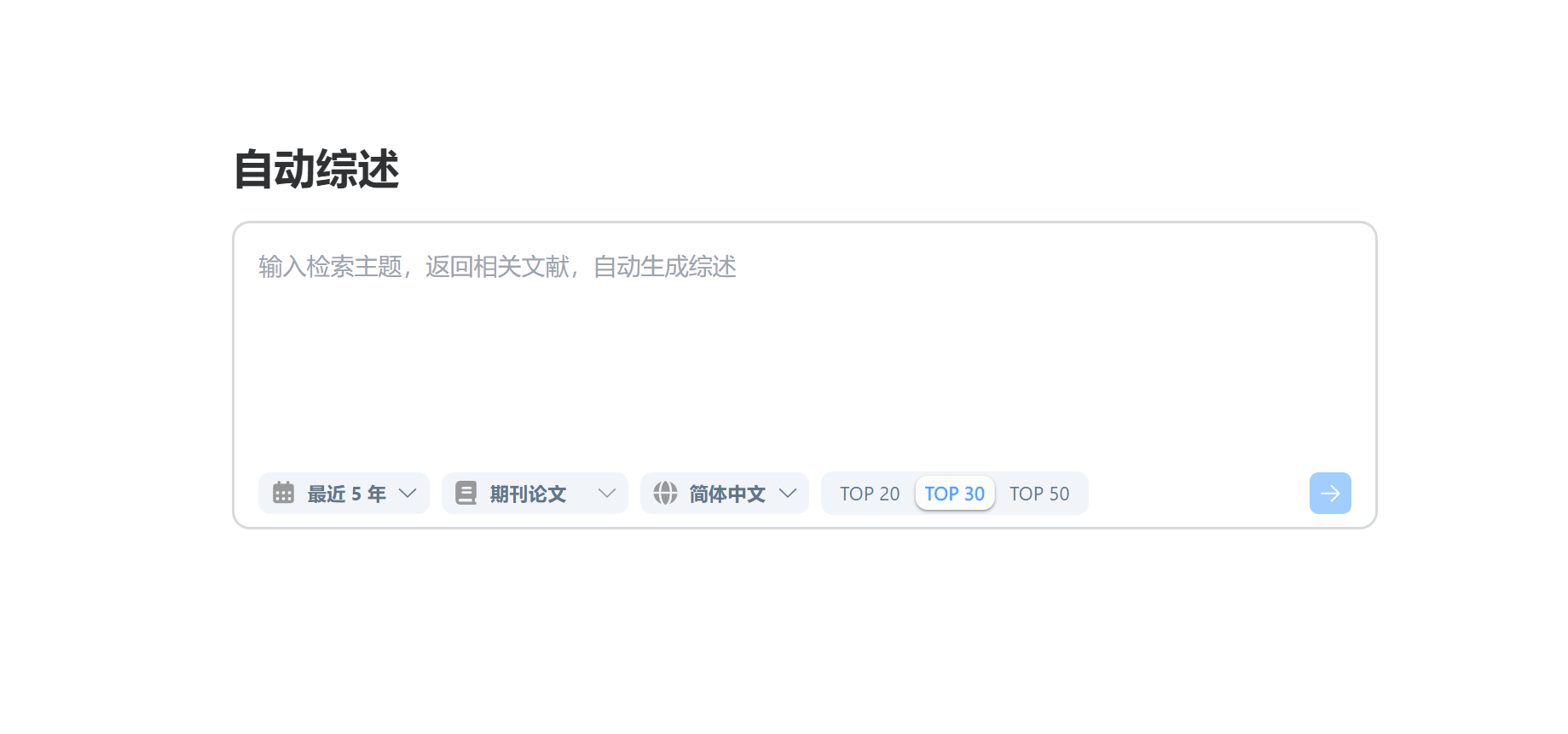1568x734 pixels.
Task: Click the globe icon for language
Action: pyautogui.click(x=665, y=493)
